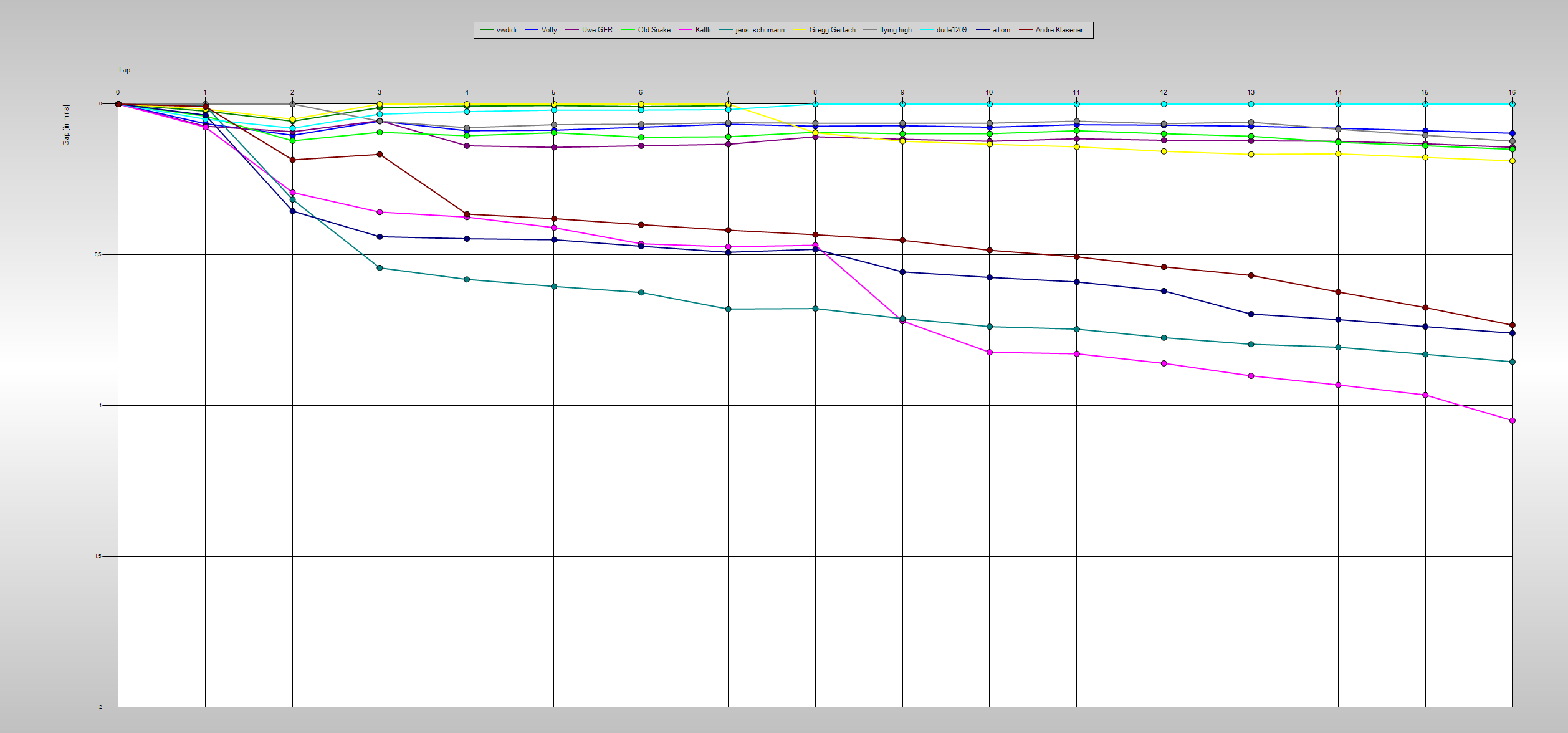Select the lap 11 axis label

click(x=1076, y=92)
